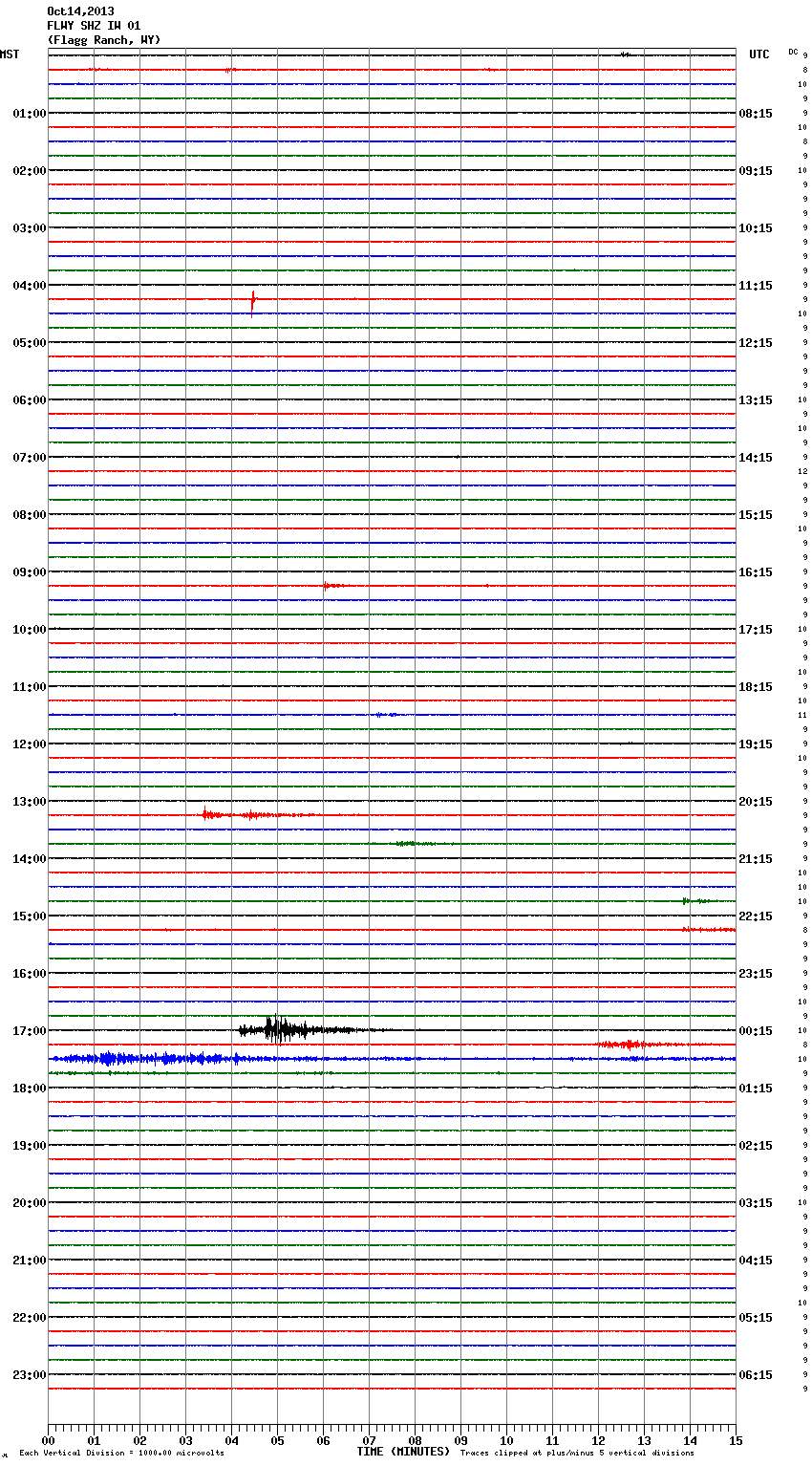Click the 15 tick on the minutes axis
This screenshot has height=1466, width=812.
point(736,1441)
